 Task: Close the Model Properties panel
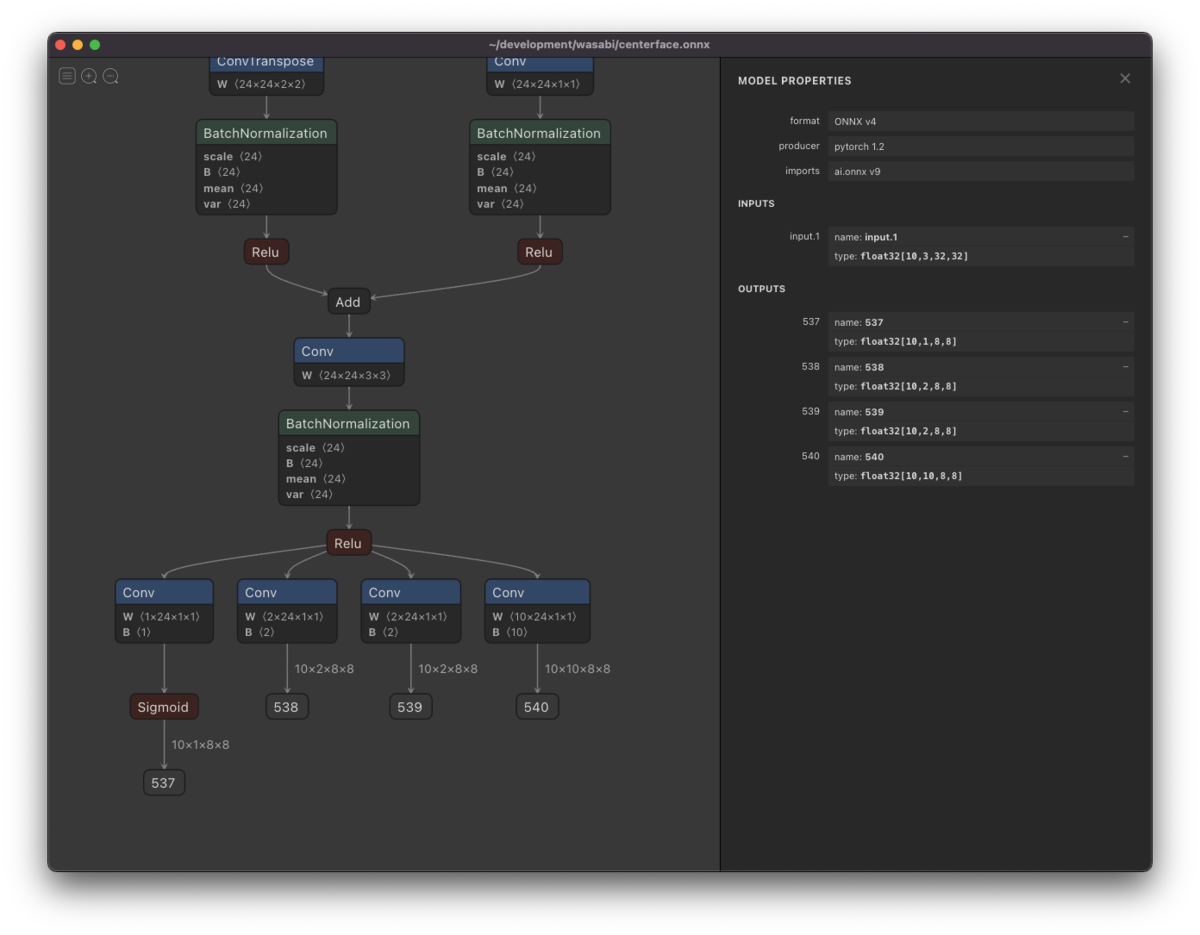point(1125,78)
